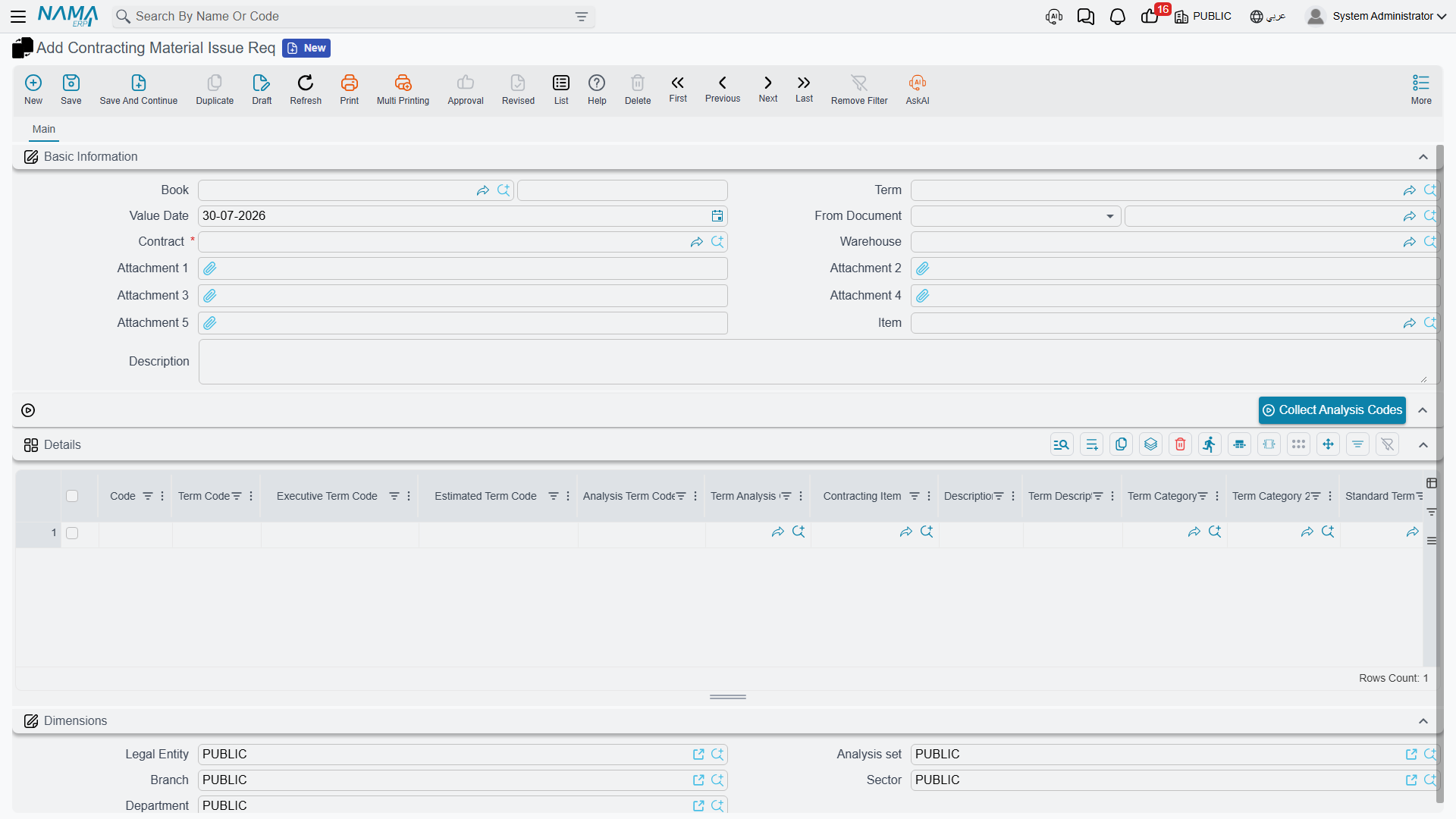Switch language to Arabic
The image size is (1456, 819).
click(x=1268, y=16)
